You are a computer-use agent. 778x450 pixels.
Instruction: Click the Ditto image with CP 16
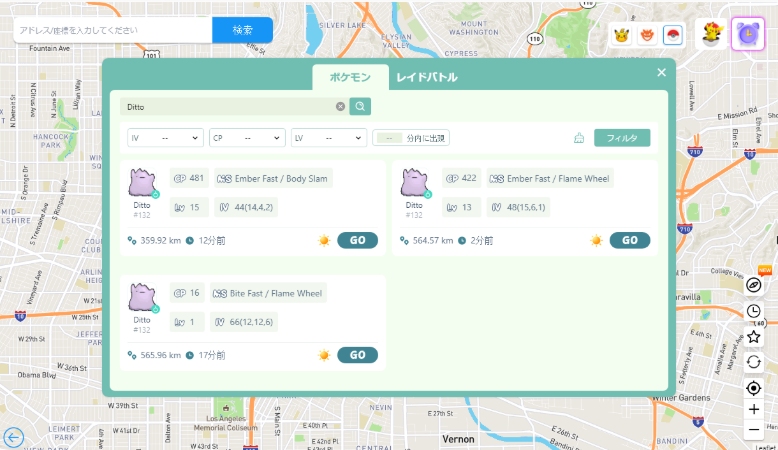(143, 298)
